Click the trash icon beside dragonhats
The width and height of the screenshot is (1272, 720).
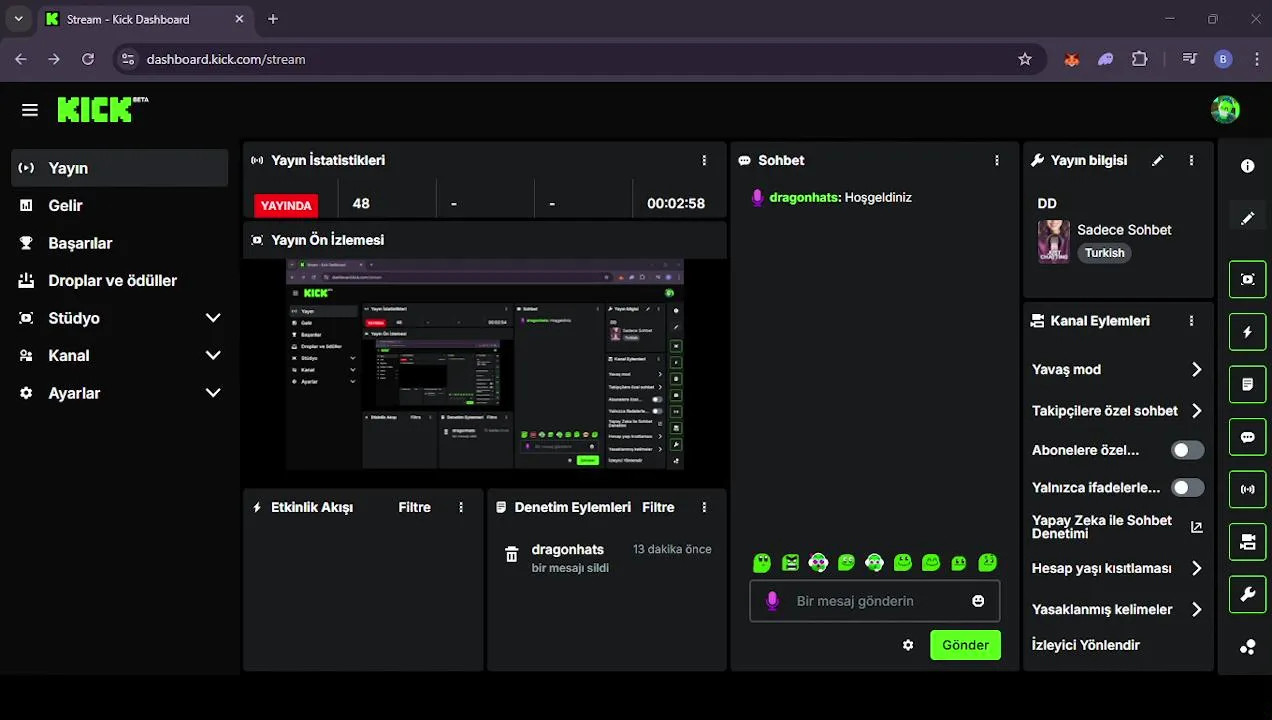point(511,554)
